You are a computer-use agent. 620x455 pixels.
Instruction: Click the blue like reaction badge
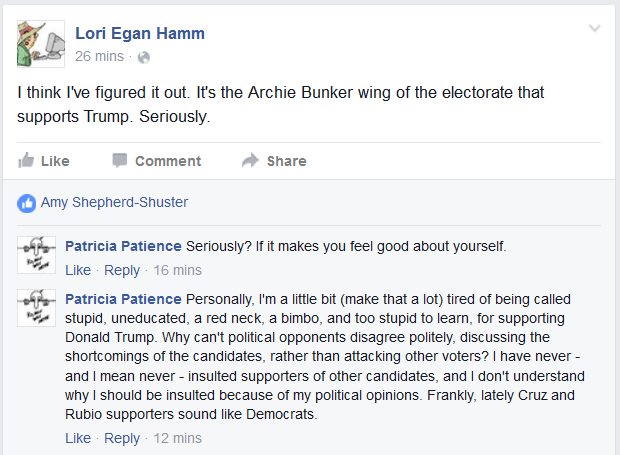[26, 203]
